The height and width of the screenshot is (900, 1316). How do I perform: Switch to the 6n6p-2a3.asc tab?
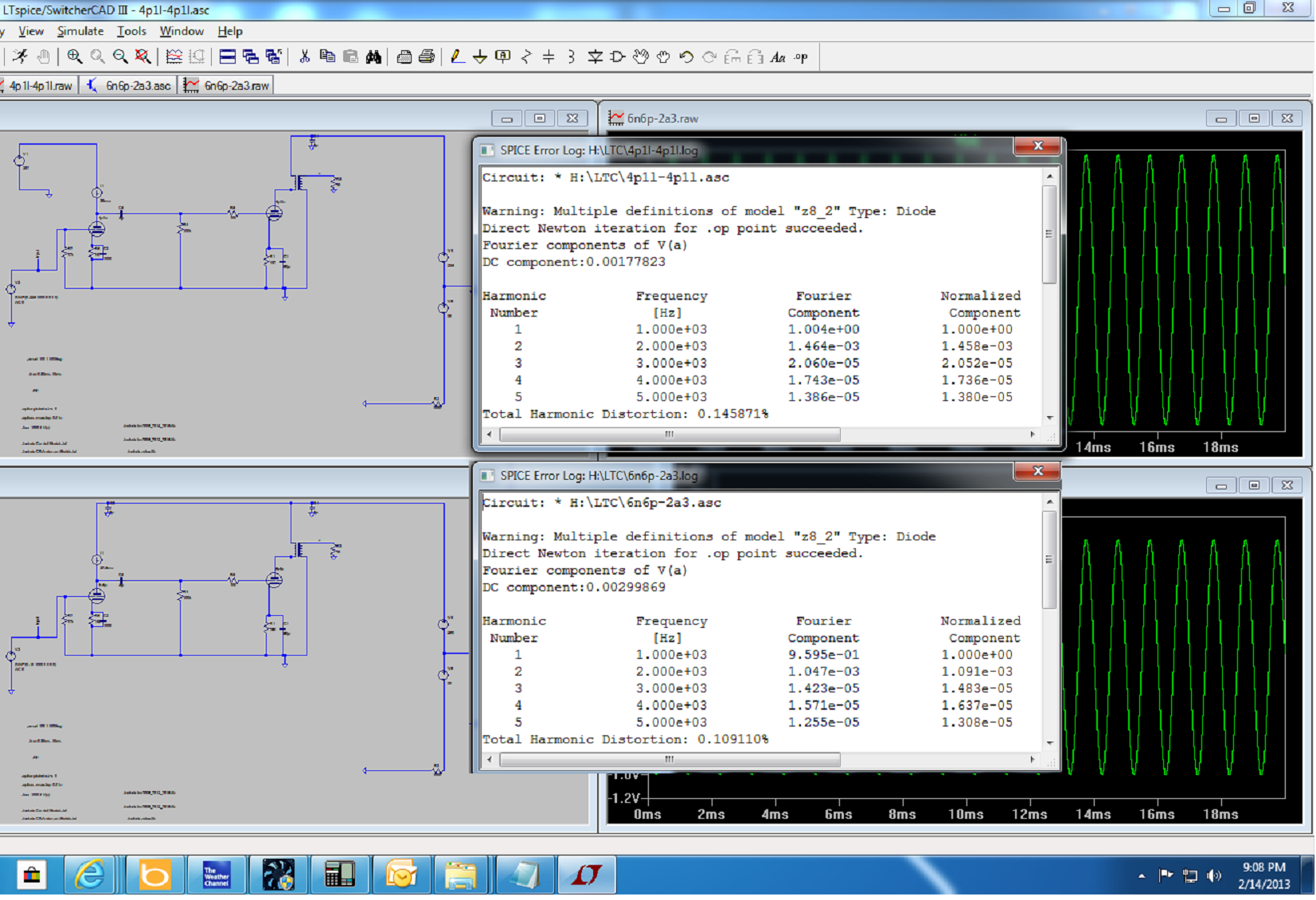point(129,85)
